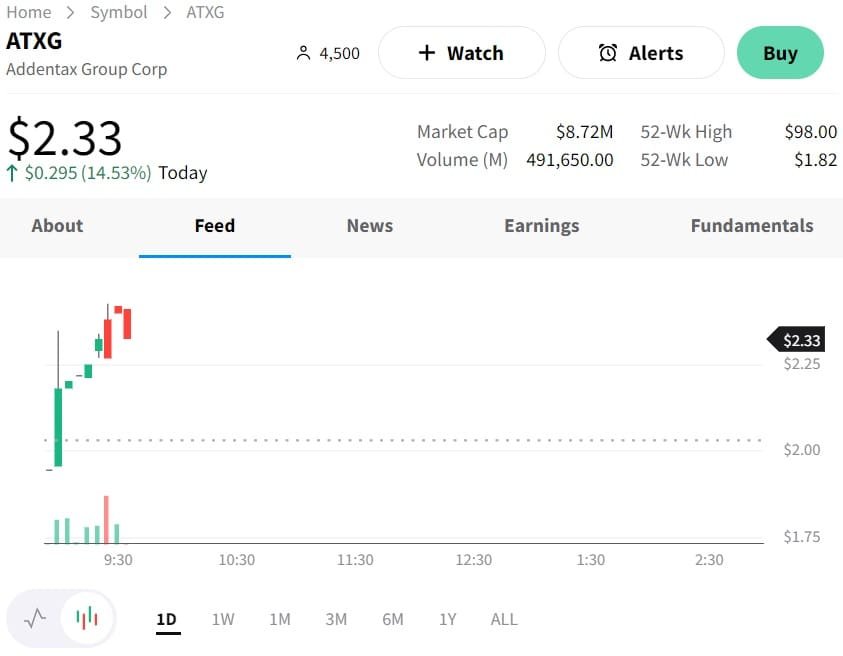Viewport: 843px width, 656px height.
Task: Go to Home breadcrumb link
Action: tap(29, 12)
